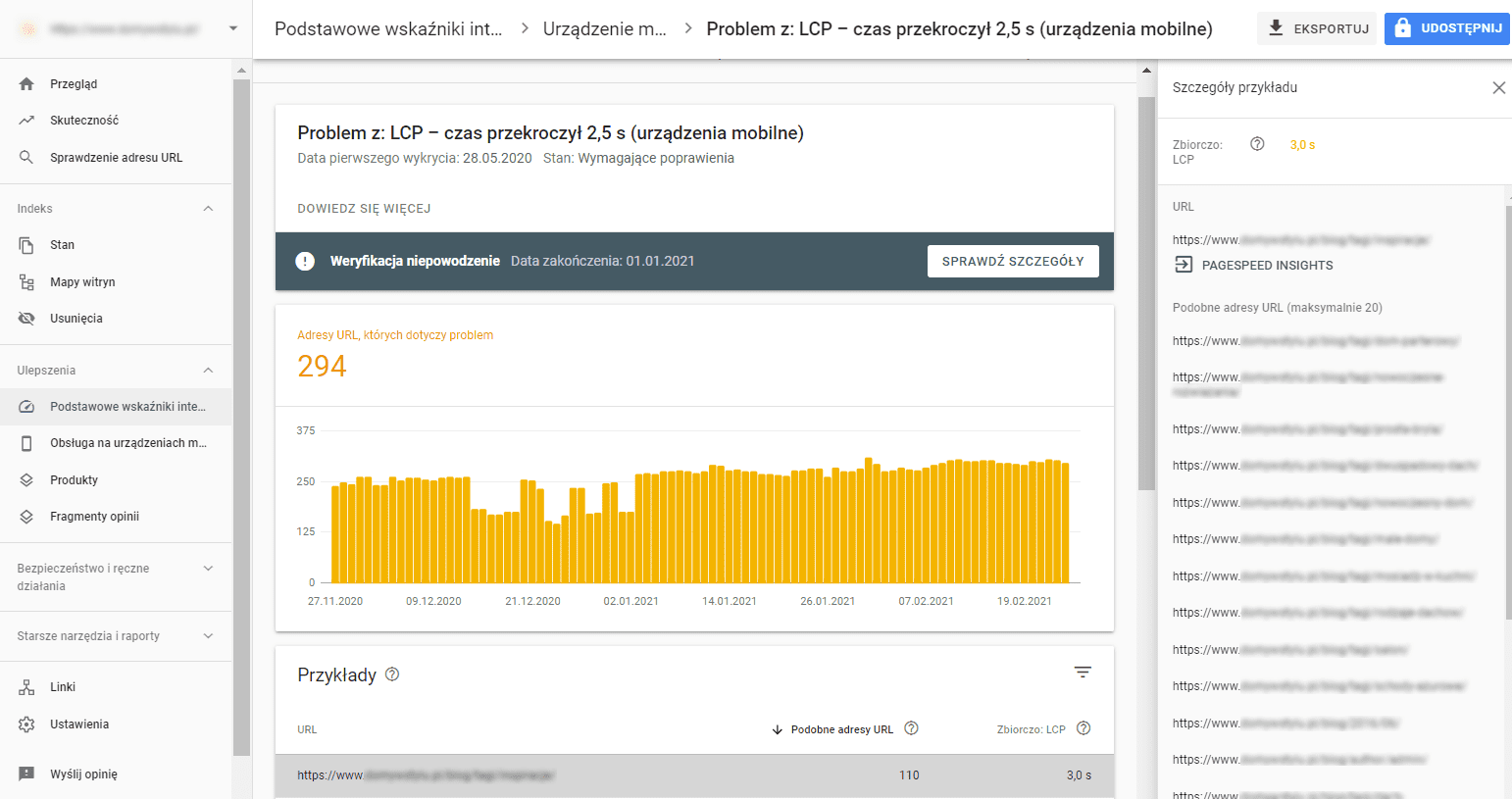The image size is (1512, 799).
Task: Click the UDOSTĘPNIJ button
Action: 1447,28
